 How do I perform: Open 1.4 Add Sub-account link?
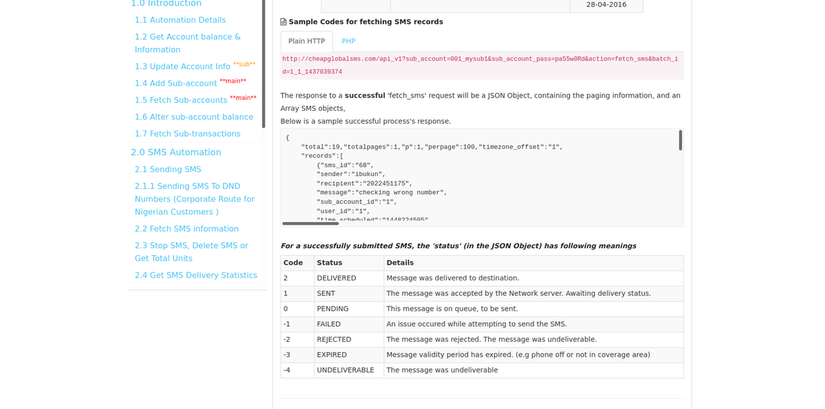(176, 83)
